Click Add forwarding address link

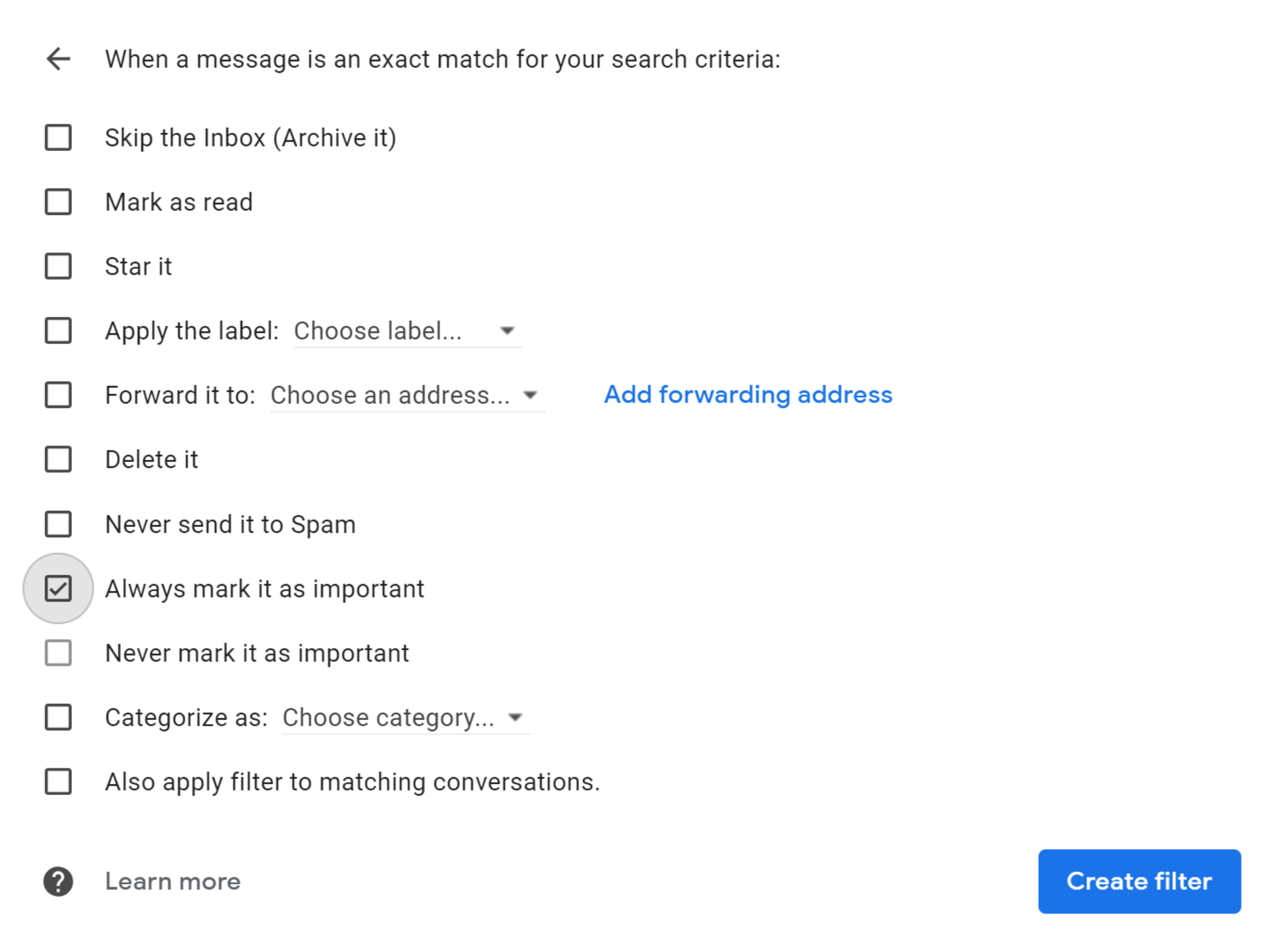pos(749,396)
